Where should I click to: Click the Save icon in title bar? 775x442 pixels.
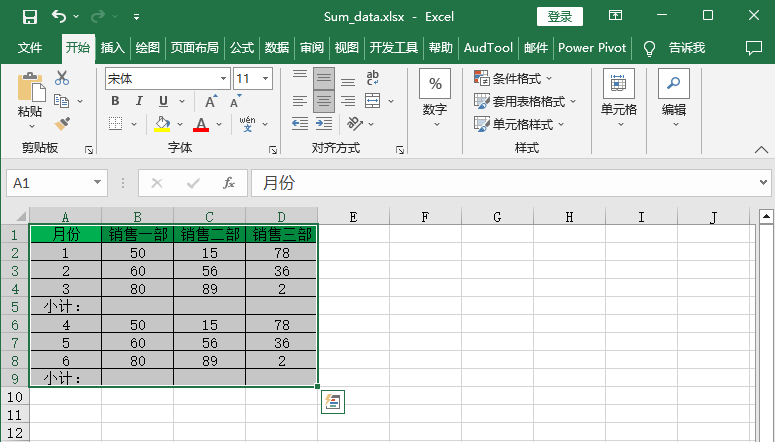coord(29,17)
